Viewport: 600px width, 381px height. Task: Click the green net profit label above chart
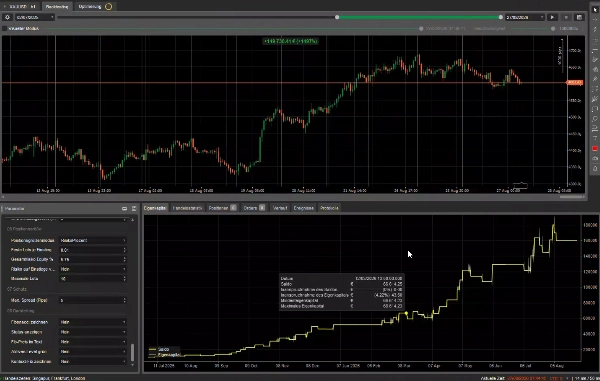(x=290, y=41)
